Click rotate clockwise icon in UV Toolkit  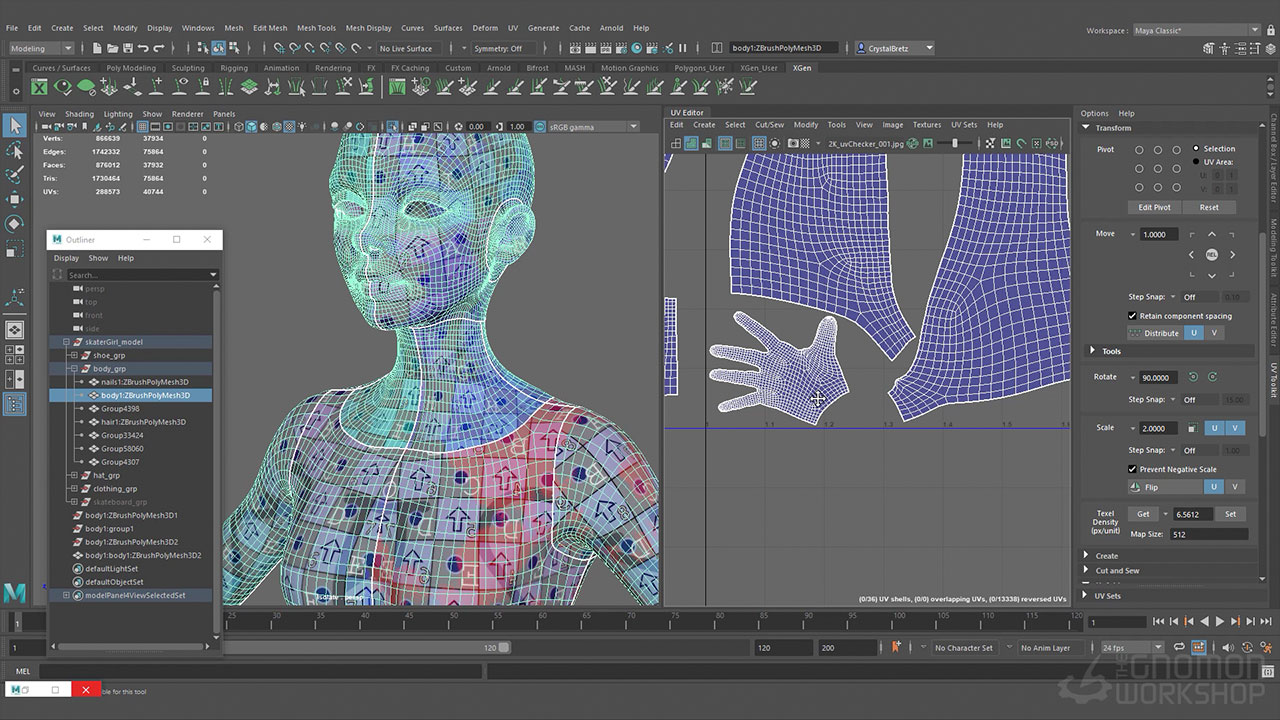[x=1212, y=377]
